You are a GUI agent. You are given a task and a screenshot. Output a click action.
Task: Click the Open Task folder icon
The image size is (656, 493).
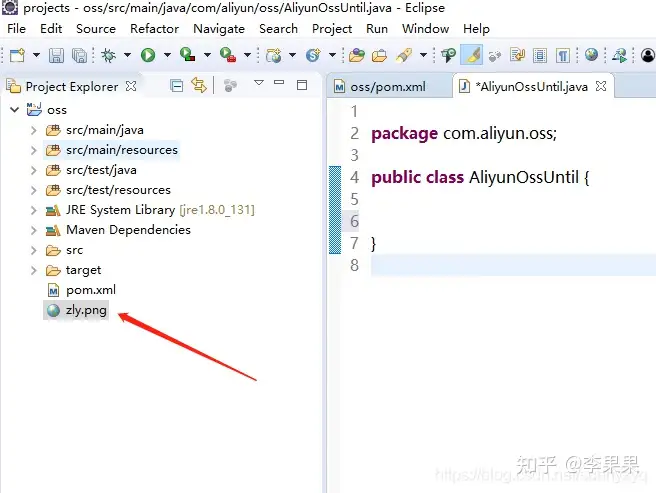click(379, 55)
